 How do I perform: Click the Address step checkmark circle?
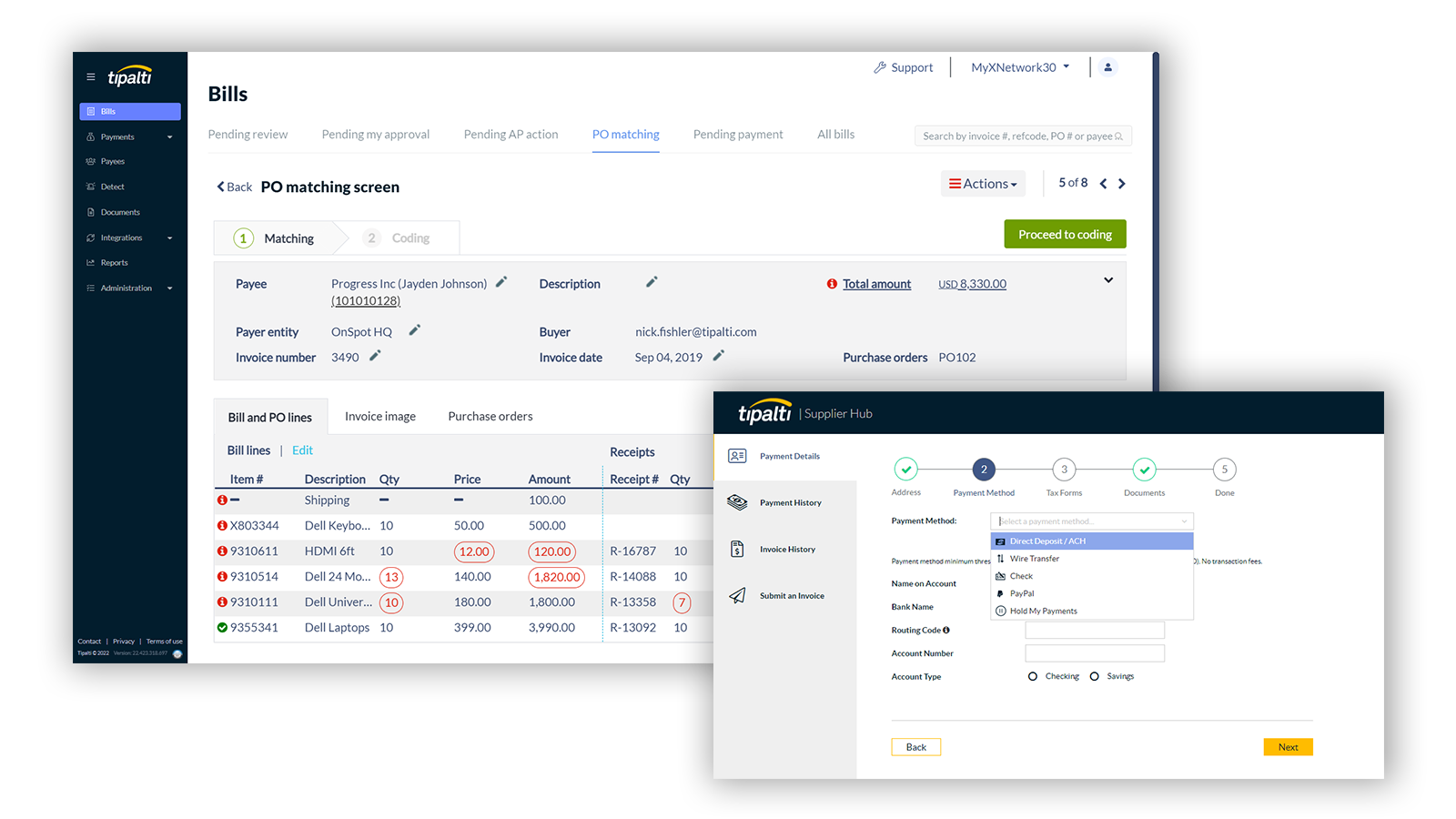905,470
